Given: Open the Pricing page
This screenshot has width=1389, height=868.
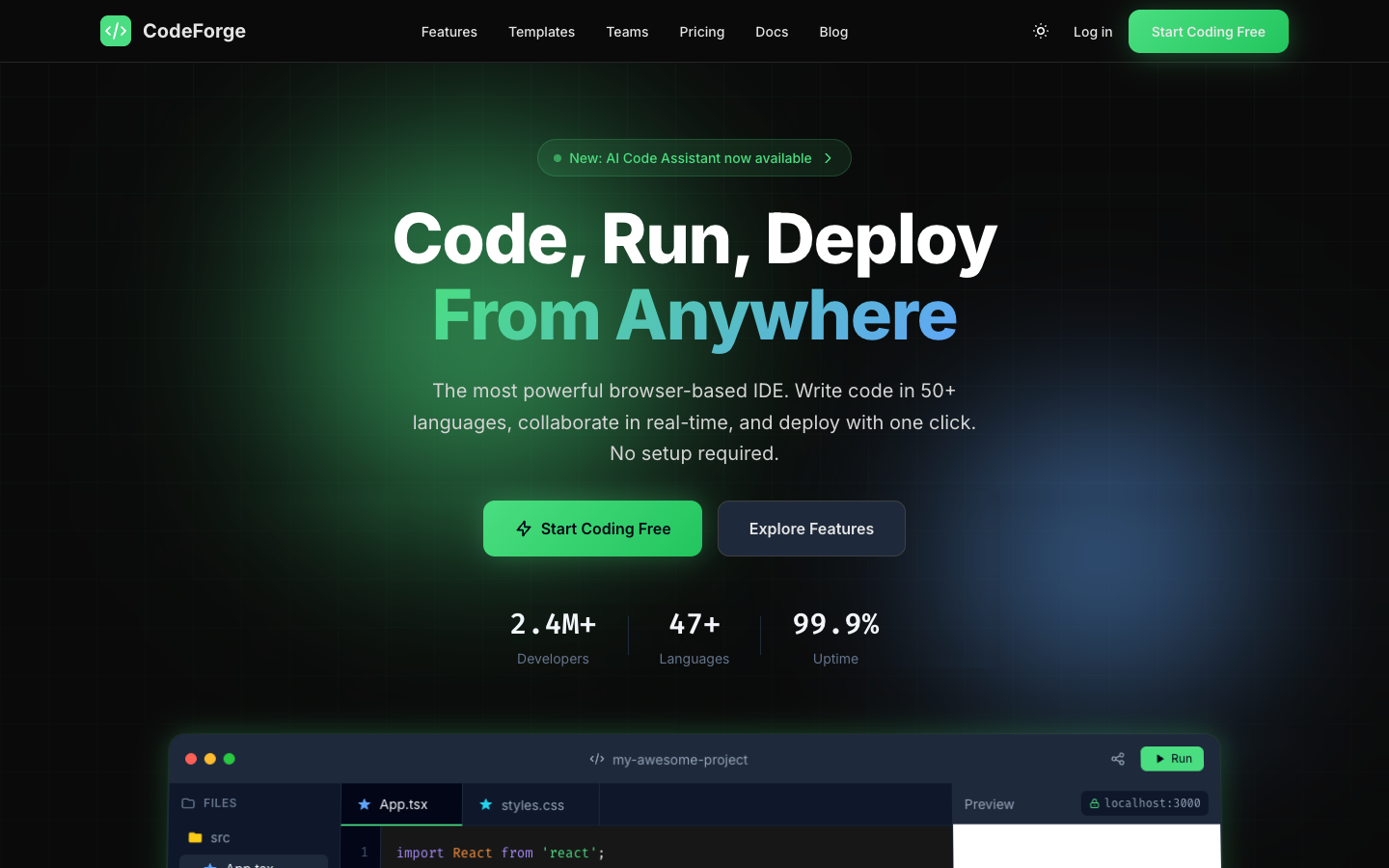Looking at the screenshot, I should tap(701, 32).
